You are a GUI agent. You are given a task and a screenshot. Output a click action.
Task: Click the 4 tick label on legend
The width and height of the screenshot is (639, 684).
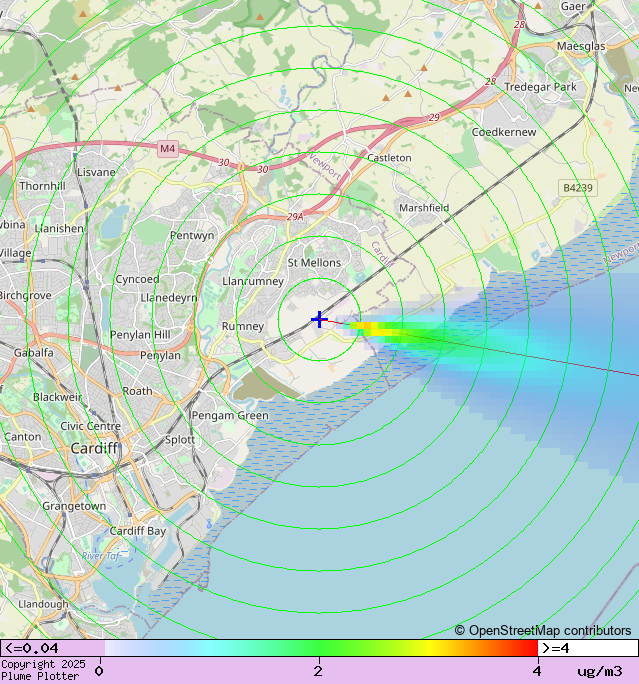point(537,671)
